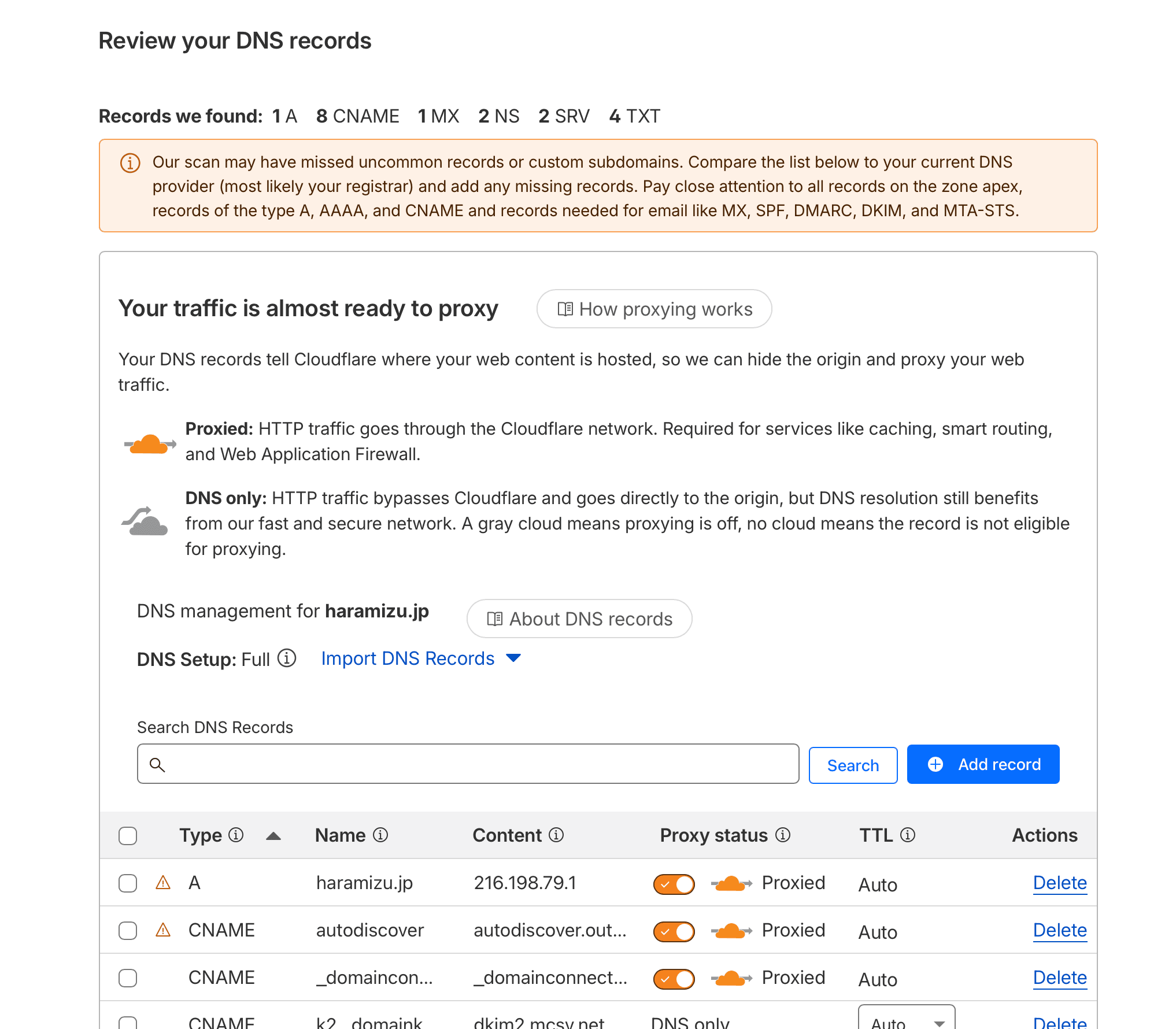Click the info icon next to Proxy status
Image resolution: width=1176 pixels, height=1029 pixels.
[x=783, y=835]
